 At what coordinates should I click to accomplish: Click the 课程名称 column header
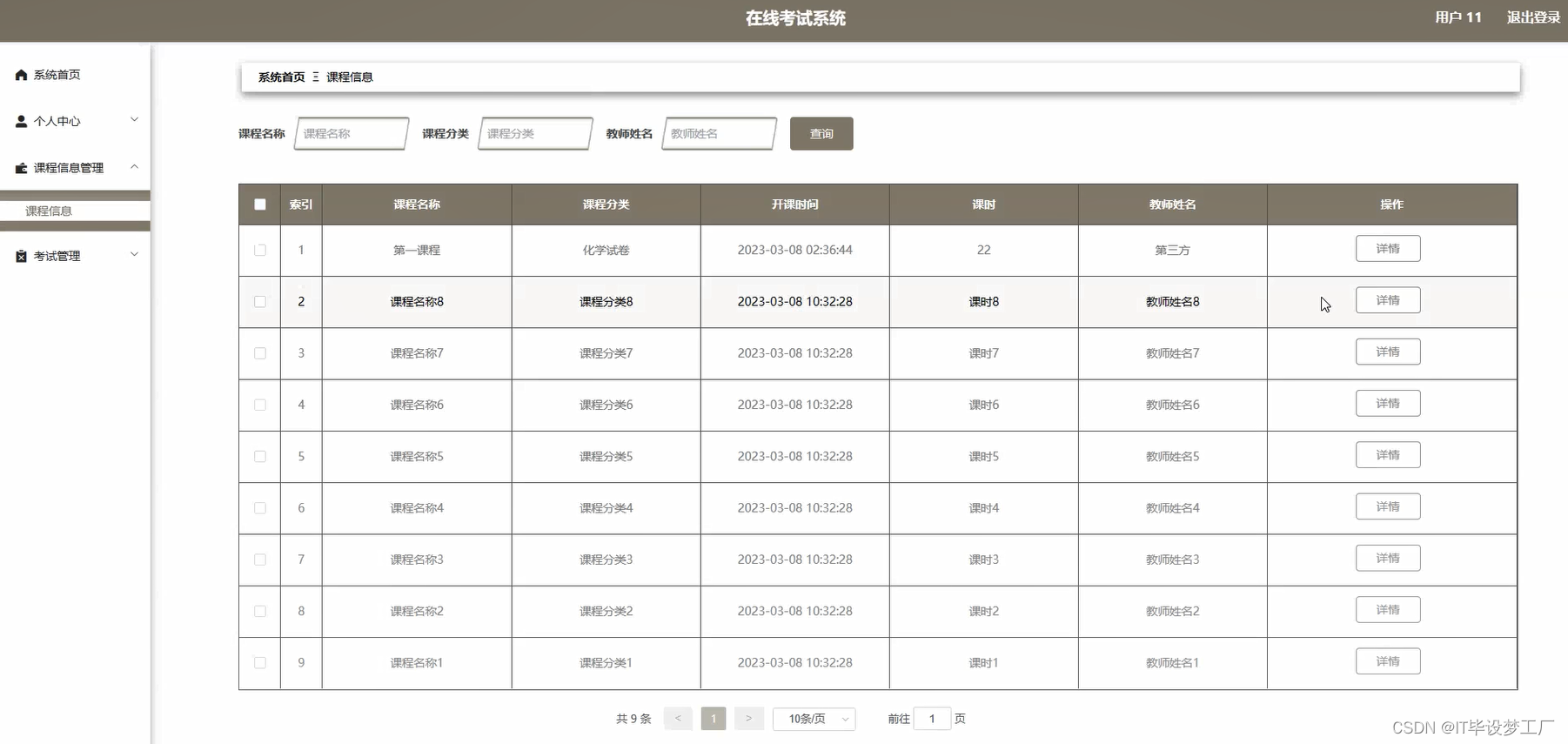(417, 204)
